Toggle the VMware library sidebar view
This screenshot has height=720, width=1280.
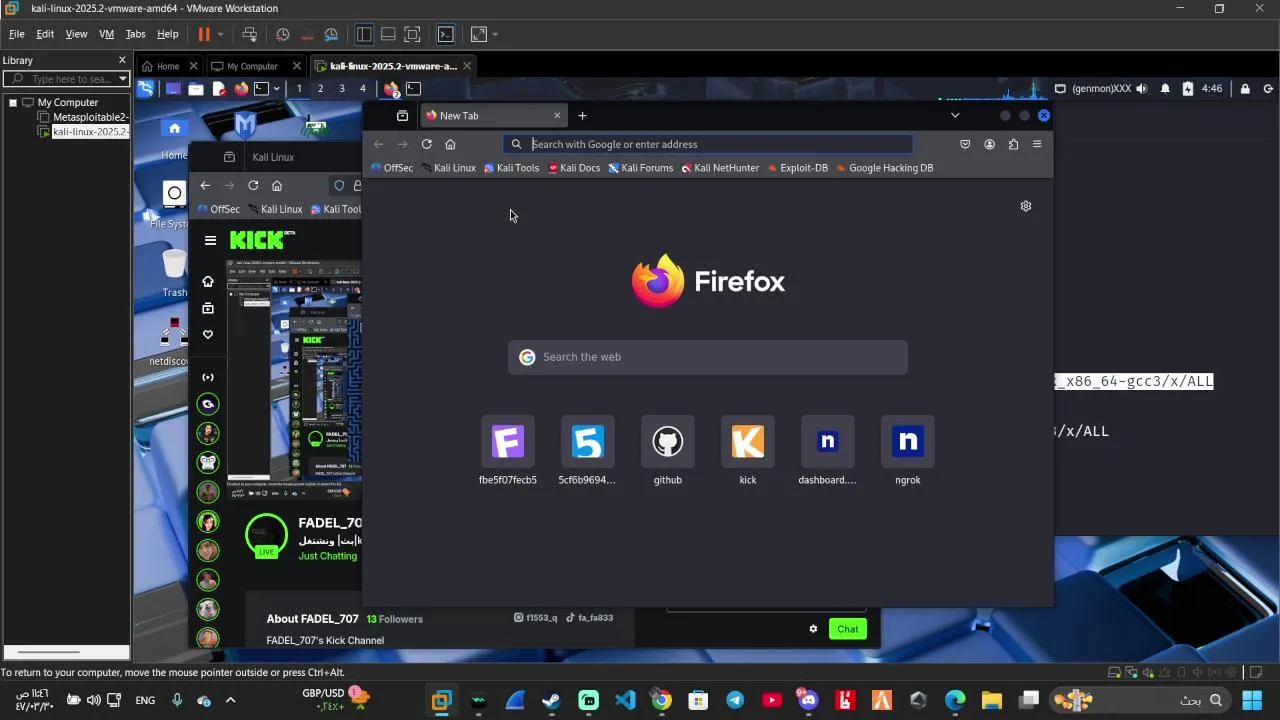tap(364, 34)
